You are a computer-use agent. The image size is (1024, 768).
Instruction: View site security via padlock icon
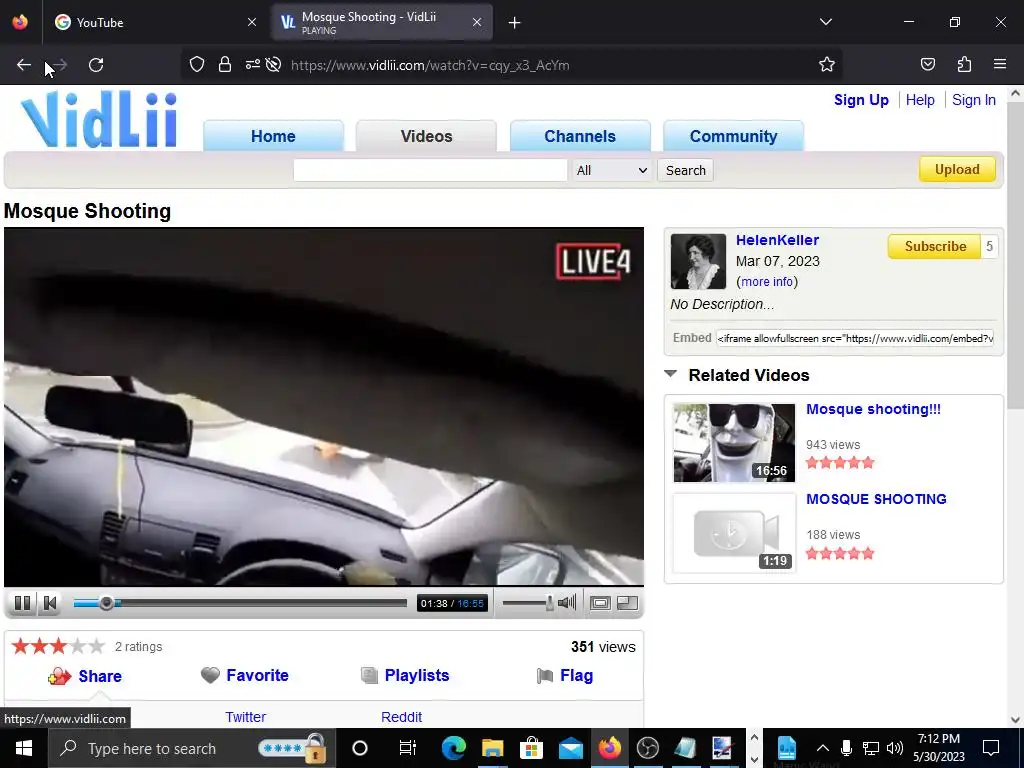pyautogui.click(x=225, y=64)
